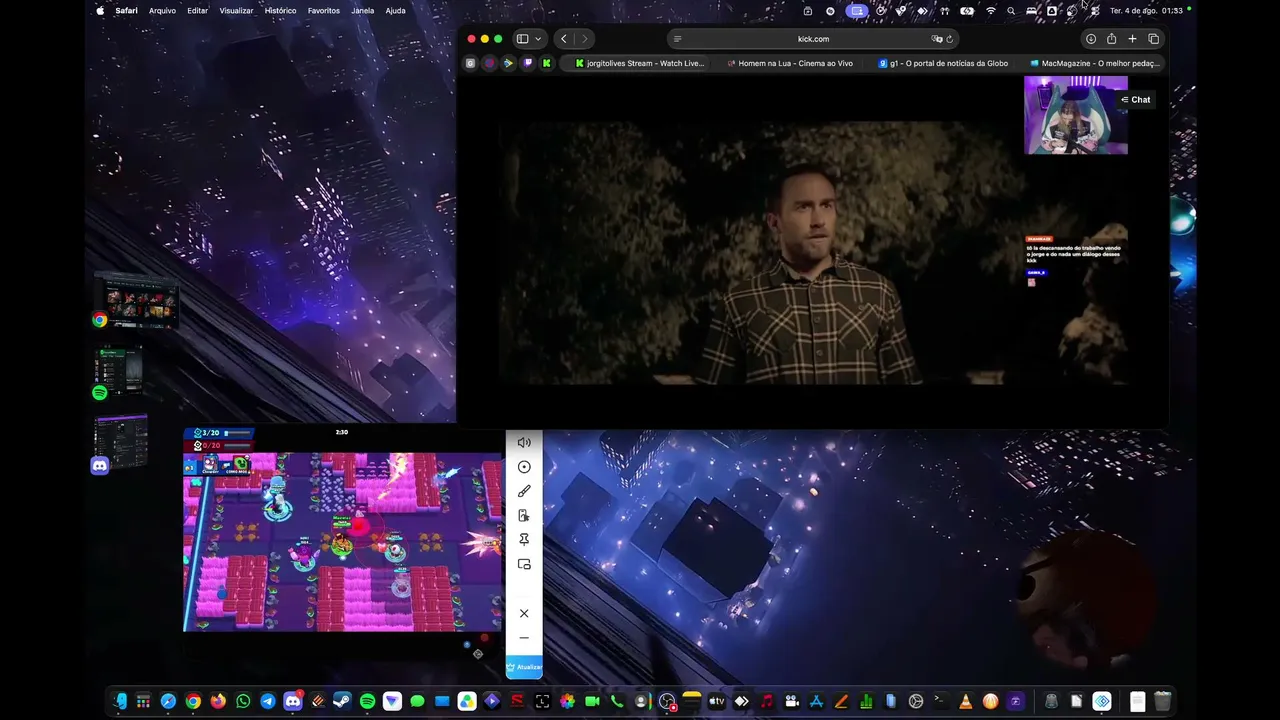This screenshot has width=1280, height=720.
Task: Pin the mirroring window on top
Action: [x=524, y=540]
